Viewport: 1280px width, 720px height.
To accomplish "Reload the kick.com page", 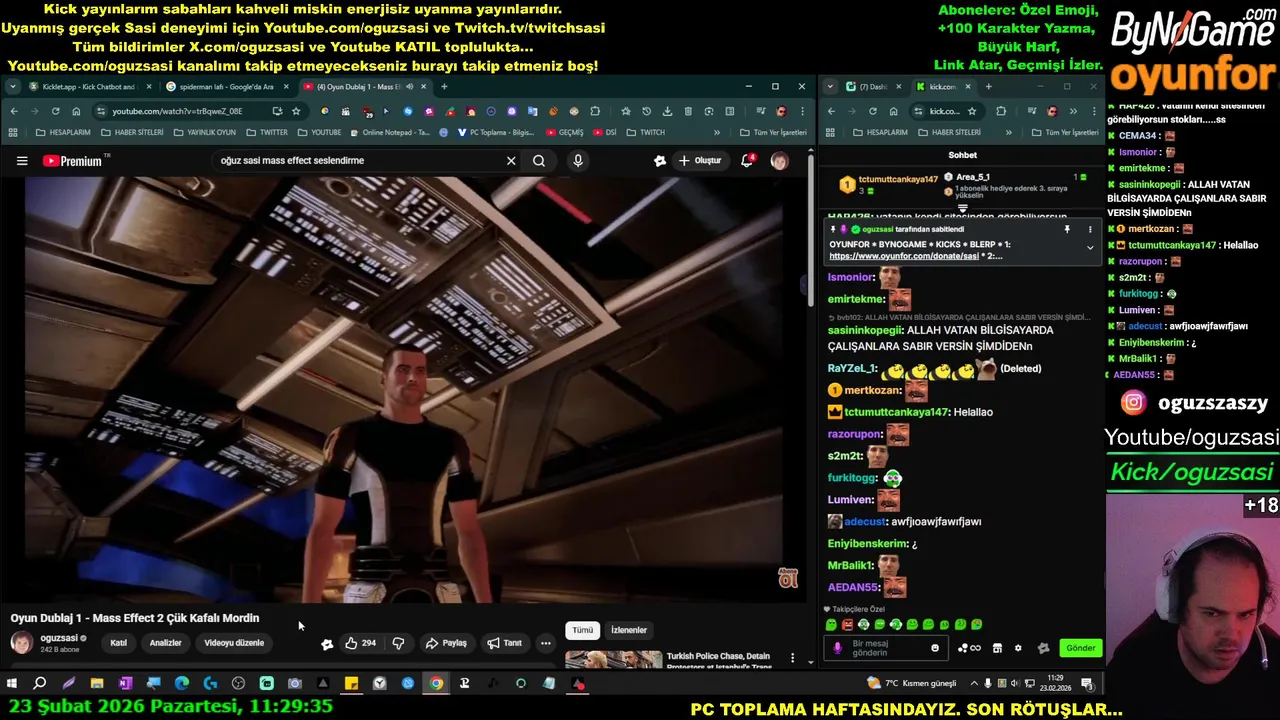I will [873, 111].
